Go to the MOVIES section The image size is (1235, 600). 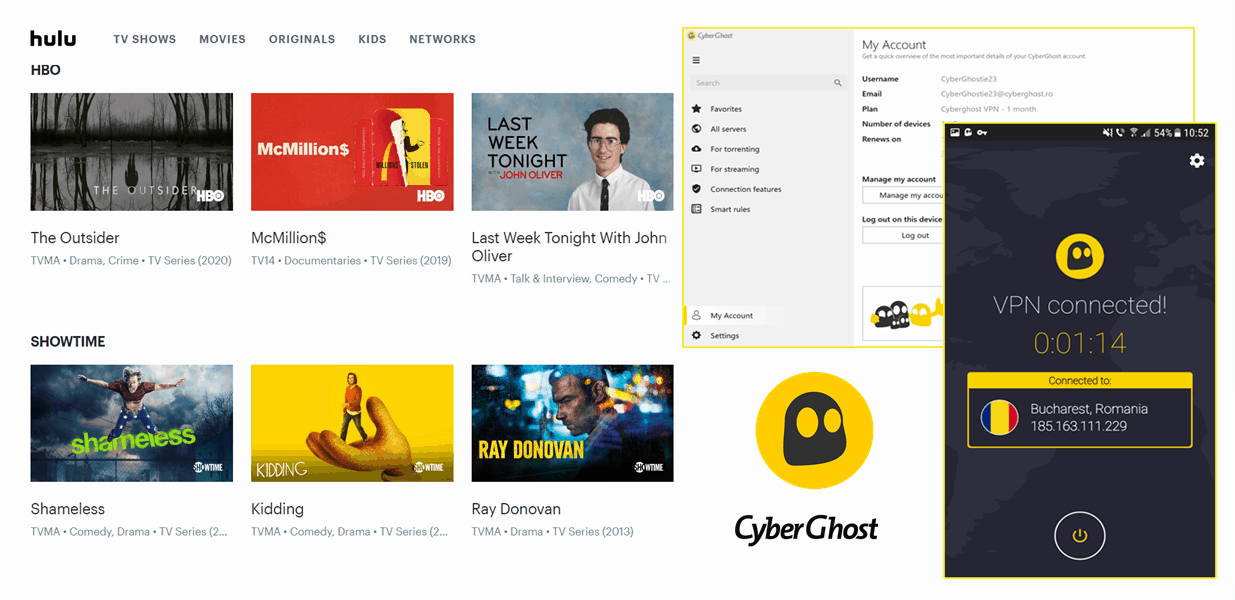tap(222, 39)
